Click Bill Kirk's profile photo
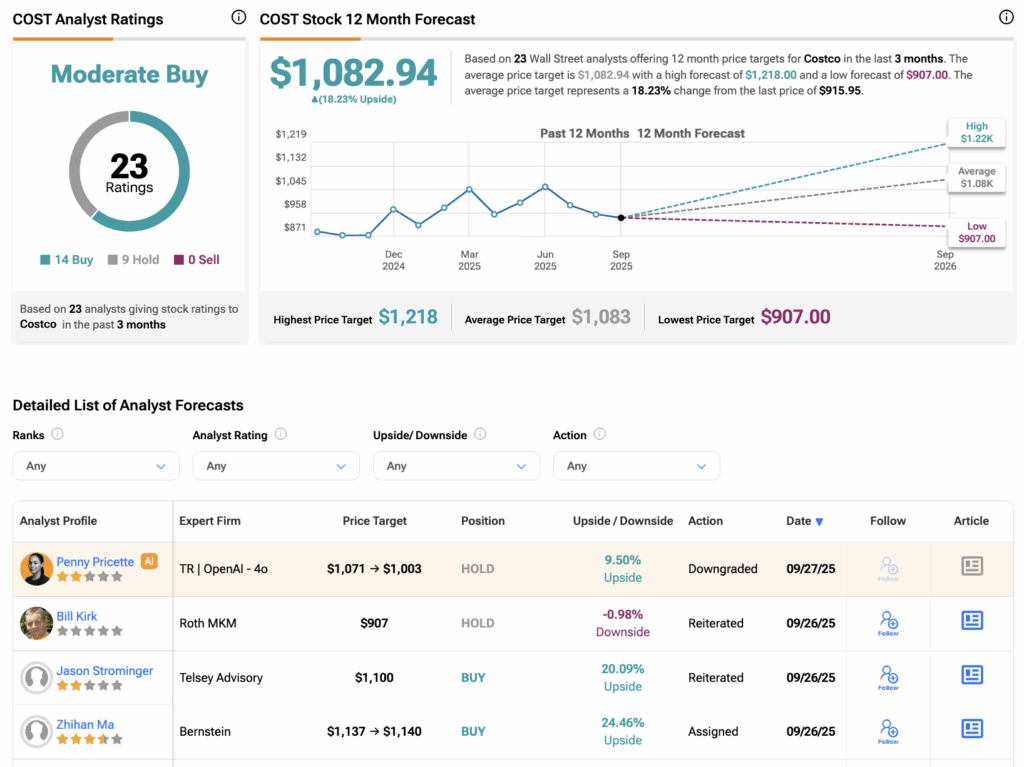The width and height of the screenshot is (1024, 767). tap(37, 623)
